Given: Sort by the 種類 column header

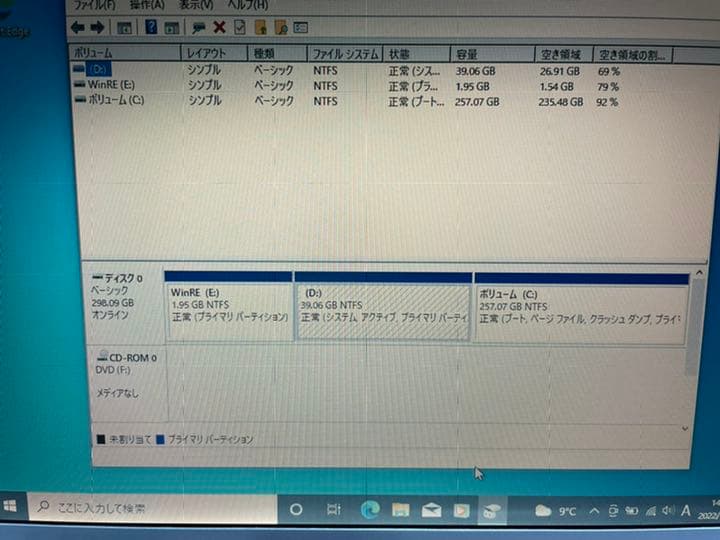Looking at the screenshot, I should 277,54.
